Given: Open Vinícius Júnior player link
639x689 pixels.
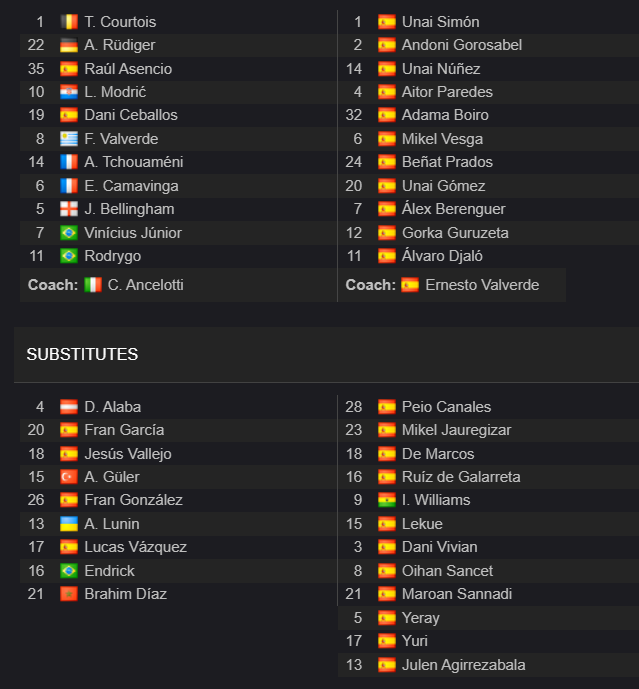Looking at the screenshot, I should 133,233.
